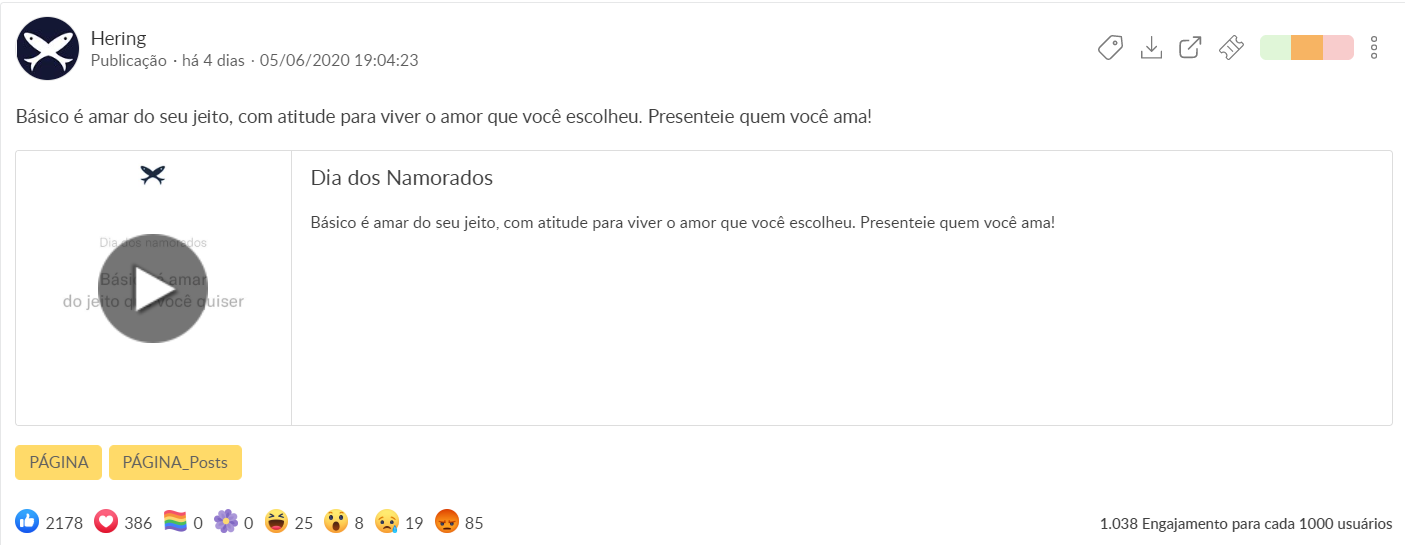This screenshot has height=545, width=1418.
Task: Click the purple flower reaction icon
Action: [x=226, y=522]
